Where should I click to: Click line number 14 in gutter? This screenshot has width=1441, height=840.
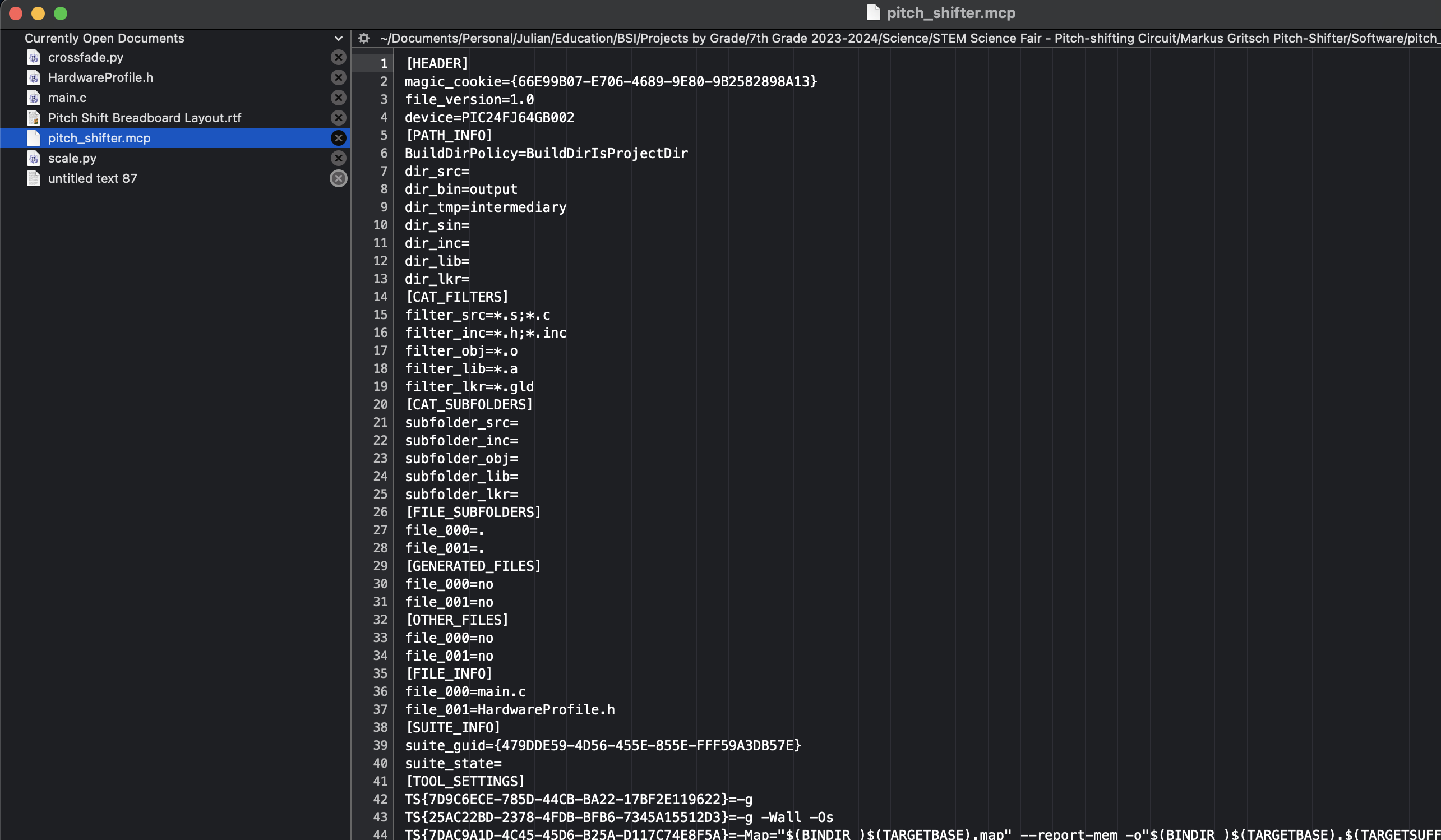380,297
